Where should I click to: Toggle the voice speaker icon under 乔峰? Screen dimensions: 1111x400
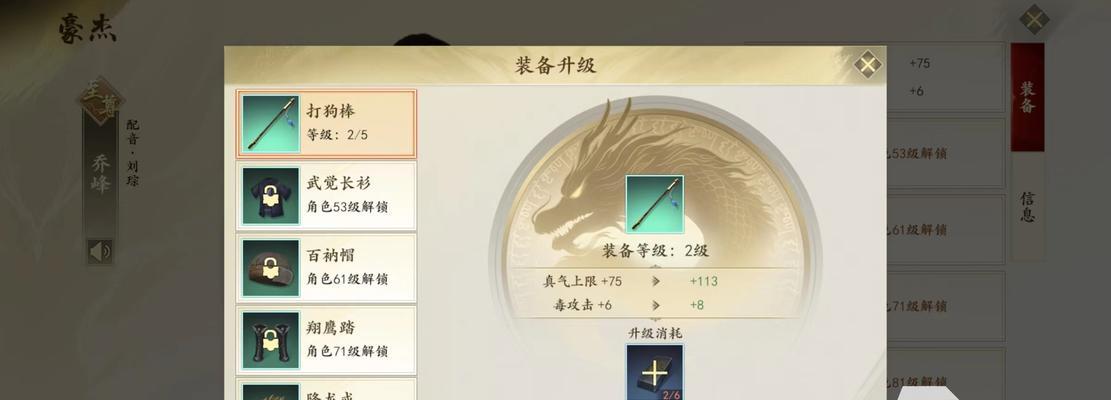[100, 251]
